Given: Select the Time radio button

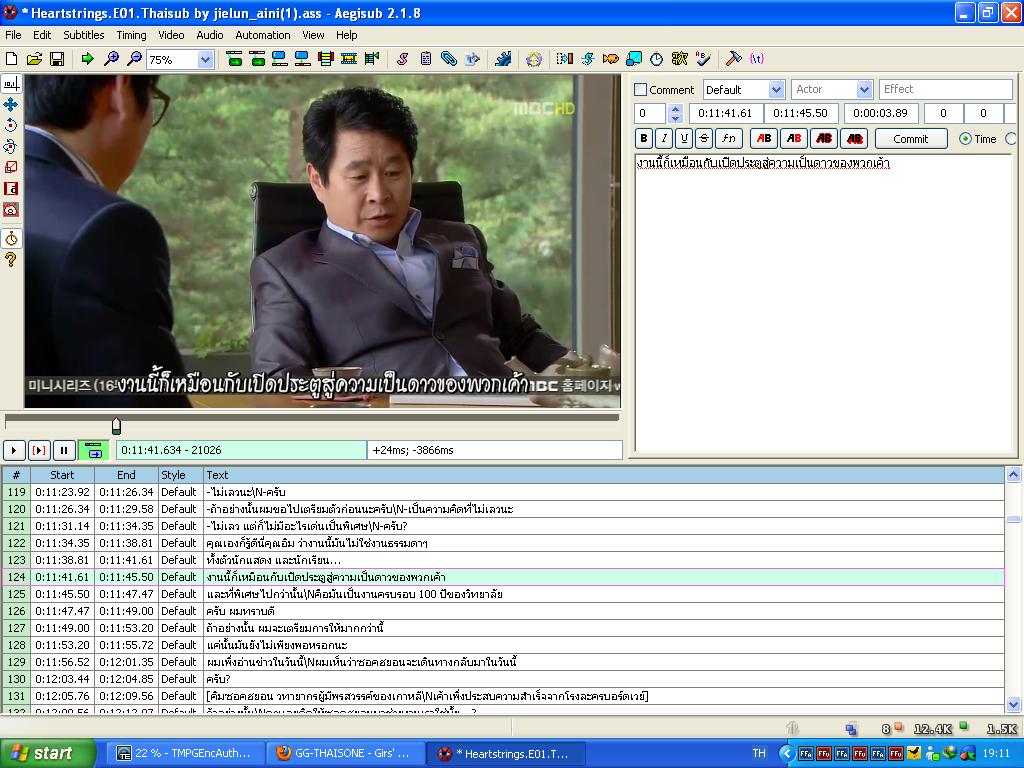Looking at the screenshot, I should click(x=965, y=139).
